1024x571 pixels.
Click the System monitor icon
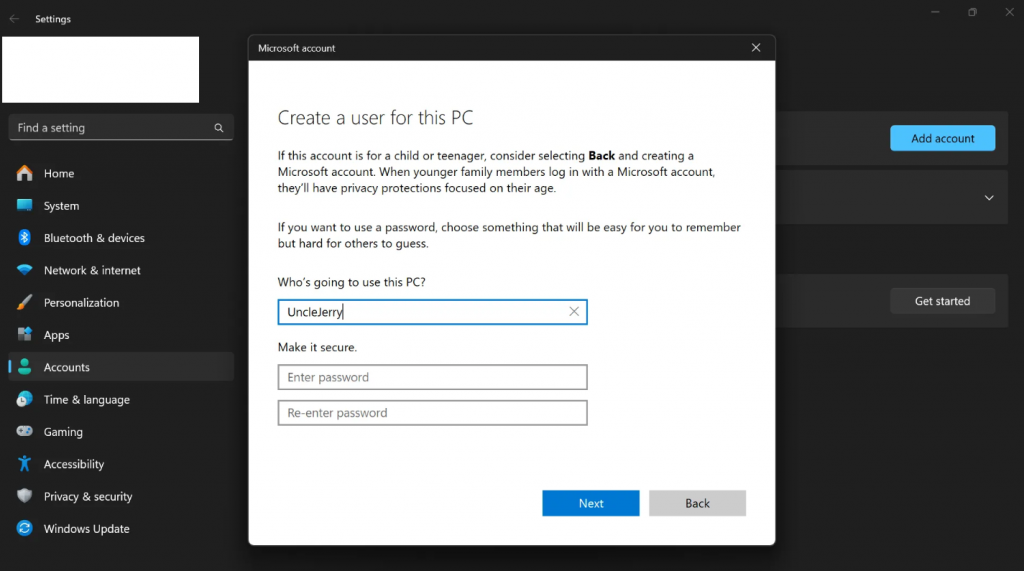[x=25, y=205]
